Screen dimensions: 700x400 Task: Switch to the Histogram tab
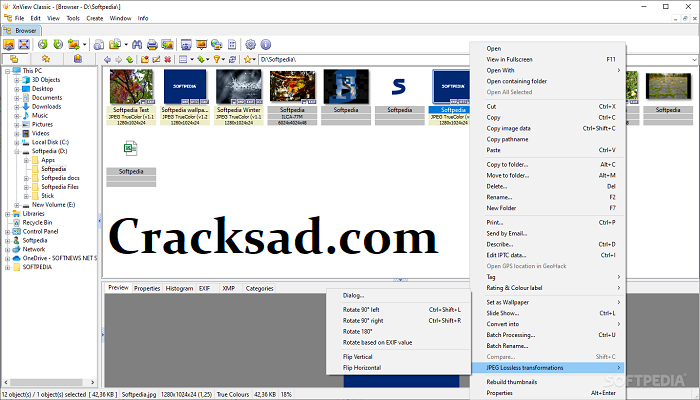[179, 288]
